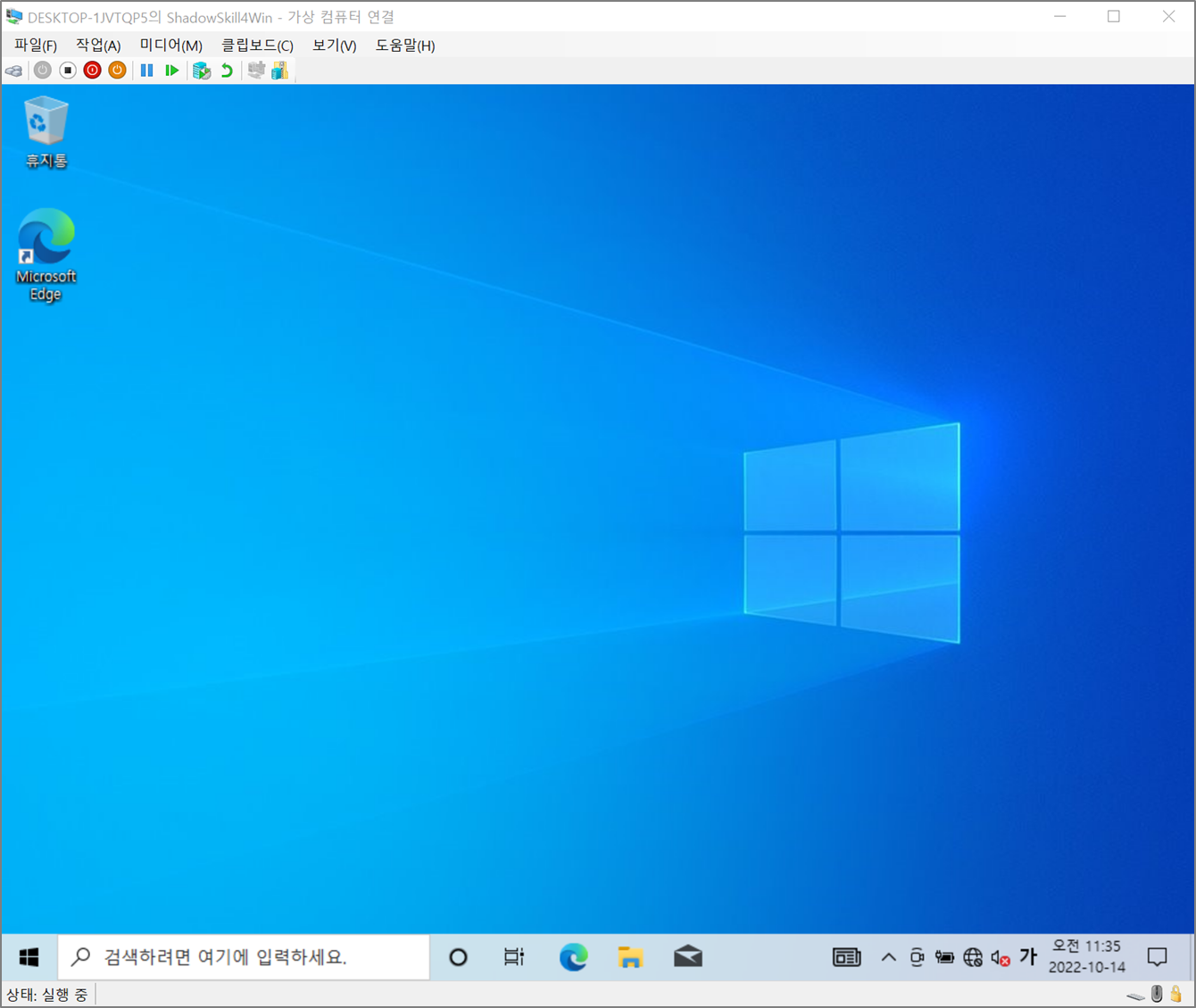Minimize the virtual machine connection window
This screenshot has width=1196, height=1008.
(x=1060, y=16)
